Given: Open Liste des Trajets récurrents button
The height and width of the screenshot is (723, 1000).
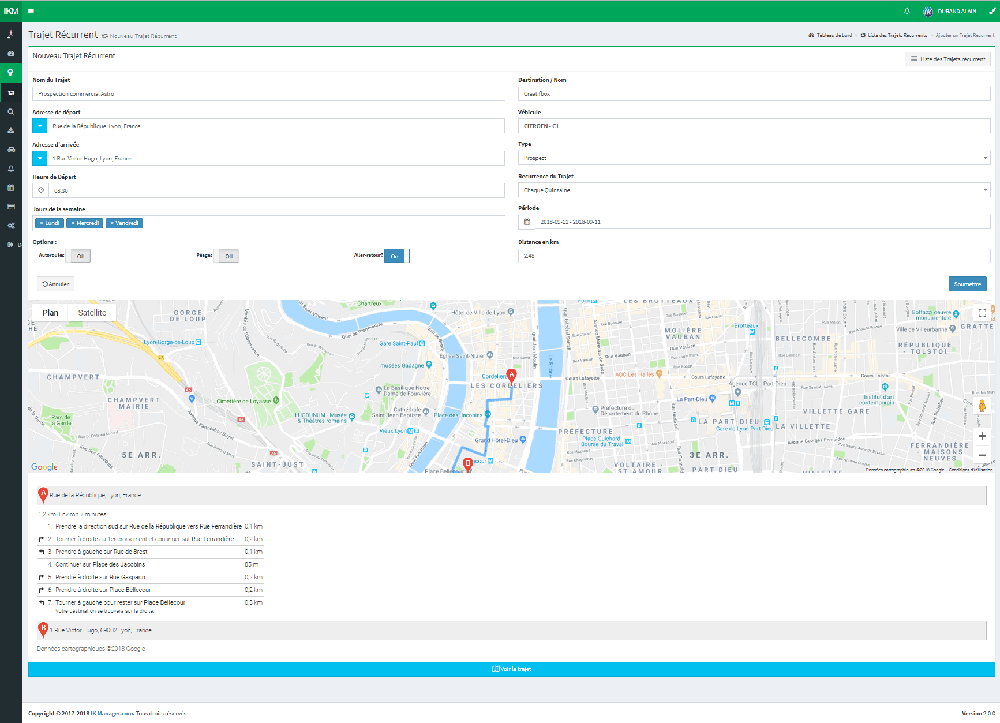Looking at the screenshot, I should (948, 59).
